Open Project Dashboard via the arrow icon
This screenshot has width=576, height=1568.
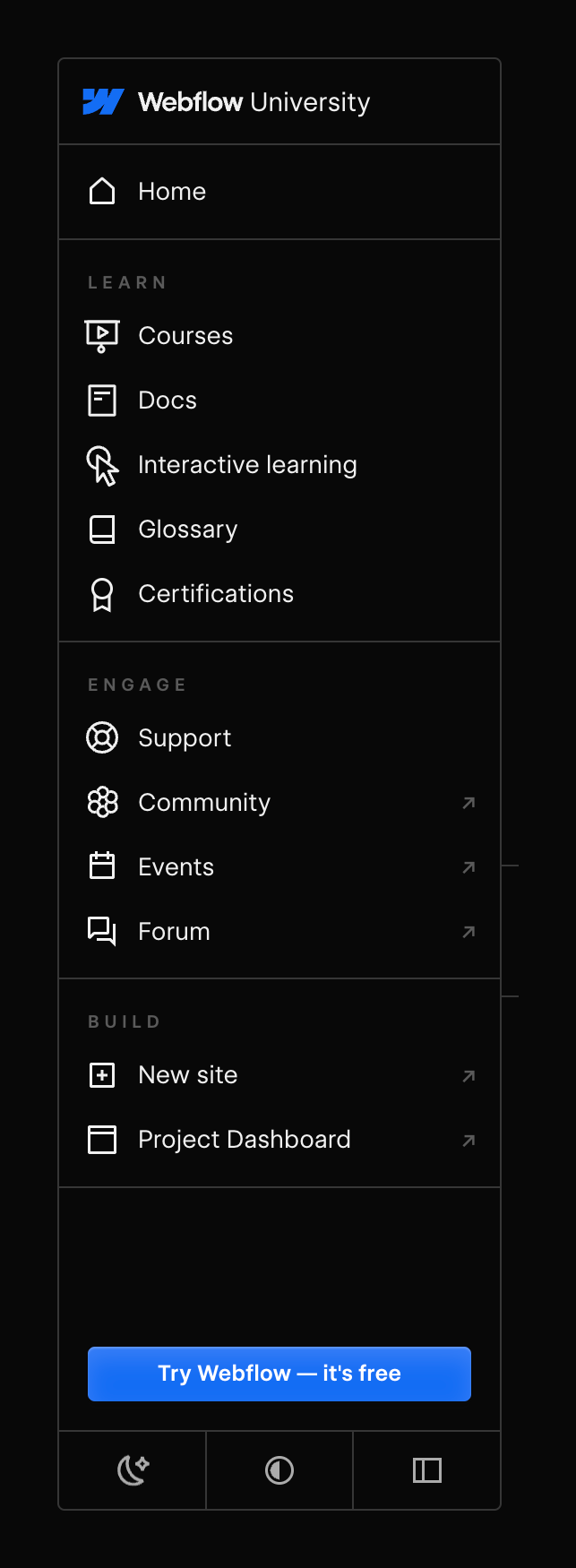[x=469, y=1140]
